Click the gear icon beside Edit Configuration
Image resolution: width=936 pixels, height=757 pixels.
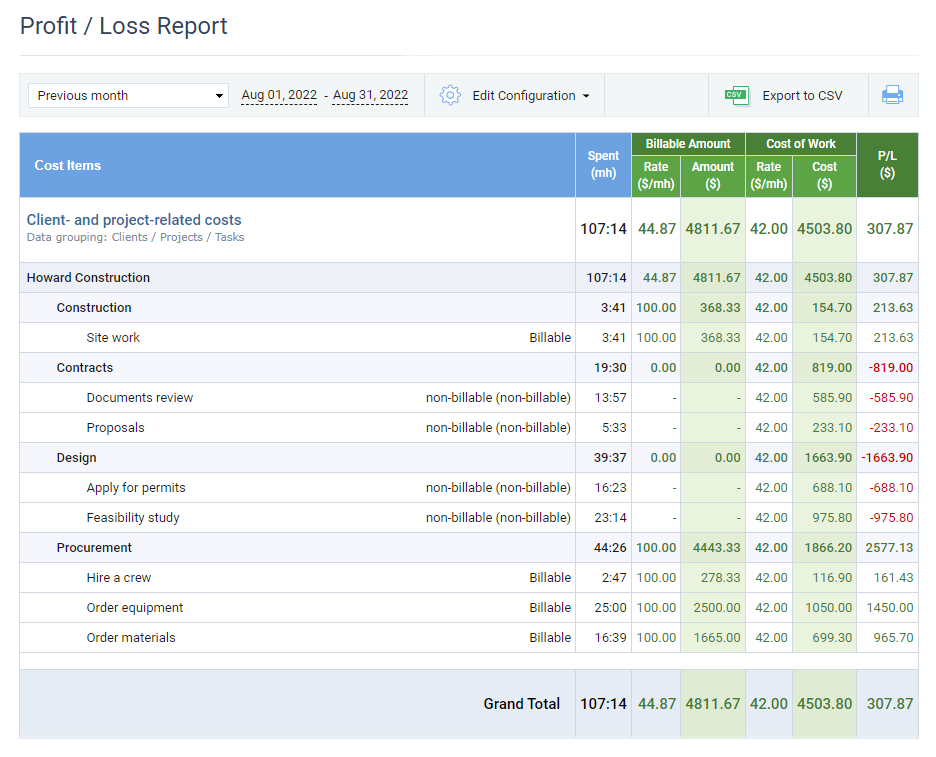450,96
